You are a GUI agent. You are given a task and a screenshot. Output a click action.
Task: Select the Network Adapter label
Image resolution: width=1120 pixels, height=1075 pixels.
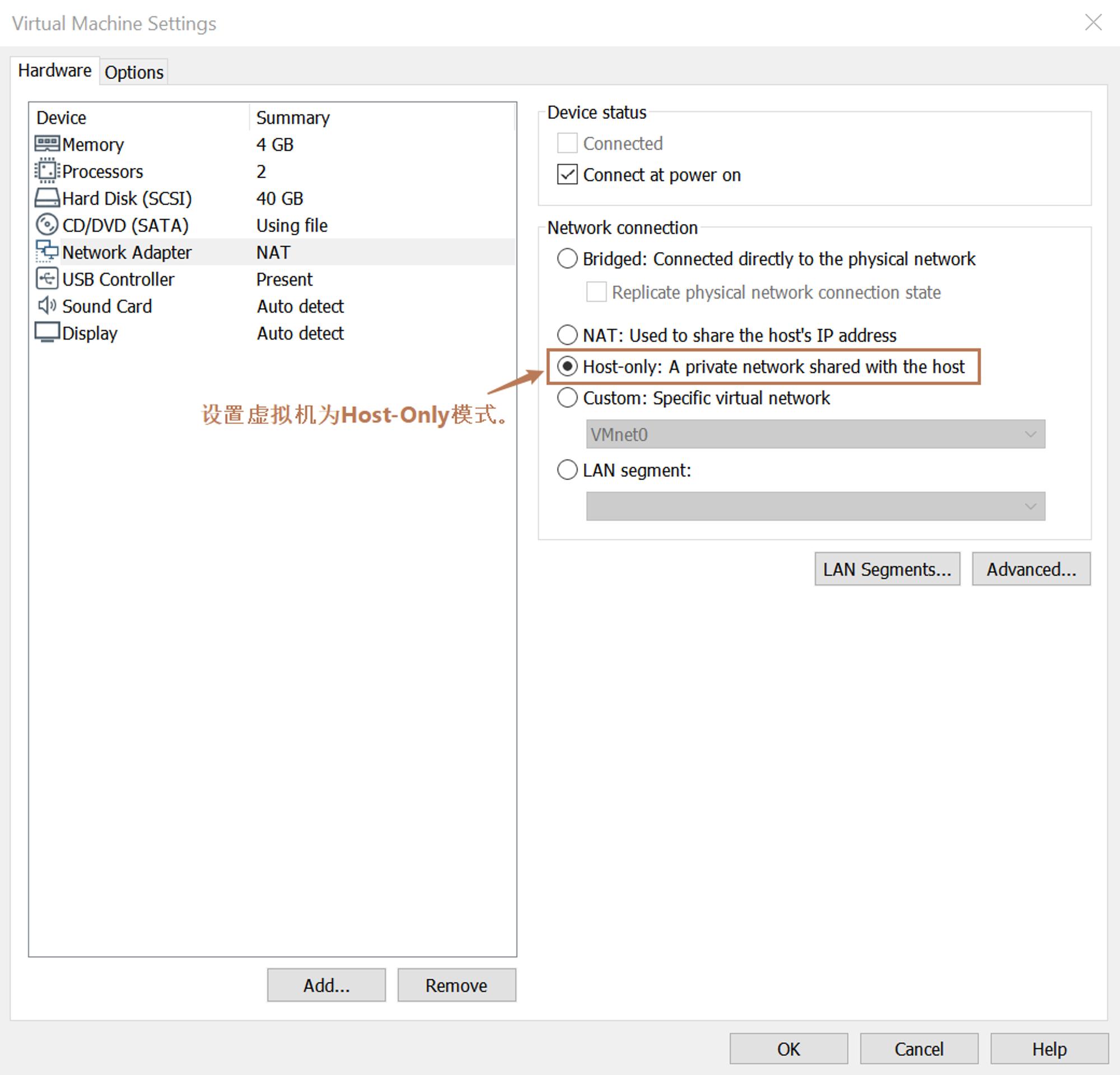(127, 252)
